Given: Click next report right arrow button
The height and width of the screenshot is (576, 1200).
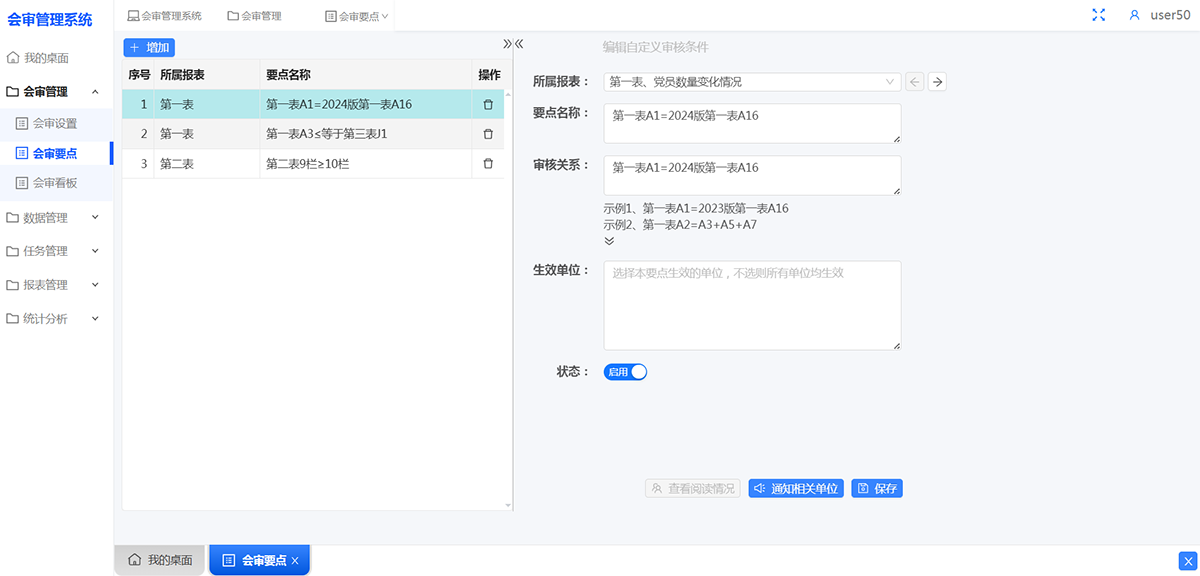Looking at the screenshot, I should point(937,82).
